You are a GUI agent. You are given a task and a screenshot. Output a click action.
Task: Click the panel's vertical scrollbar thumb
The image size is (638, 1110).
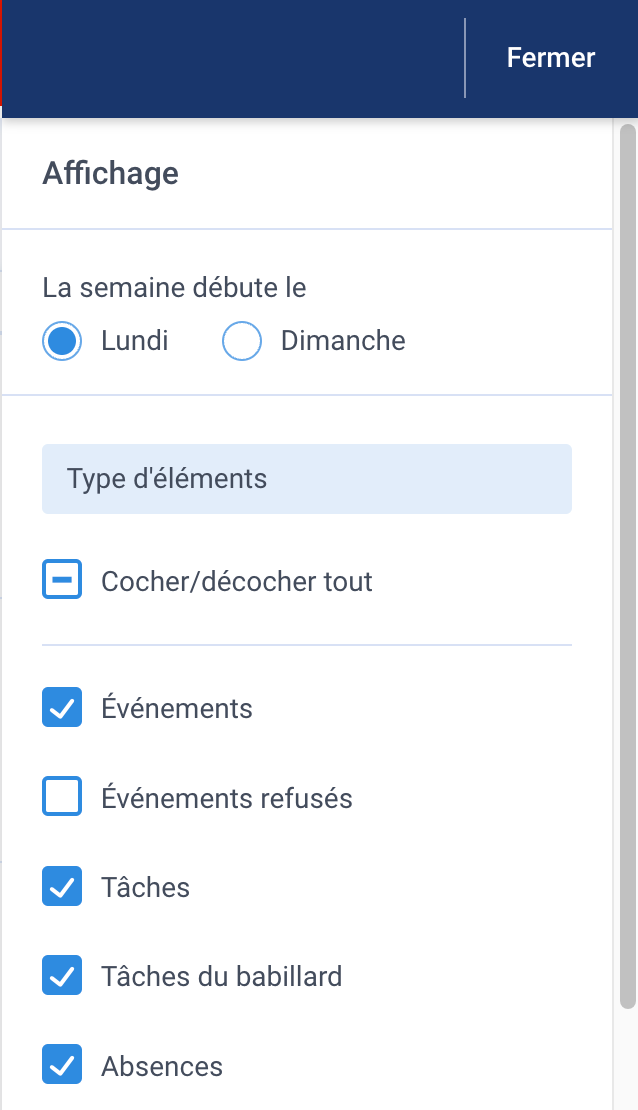(x=628, y=566)
